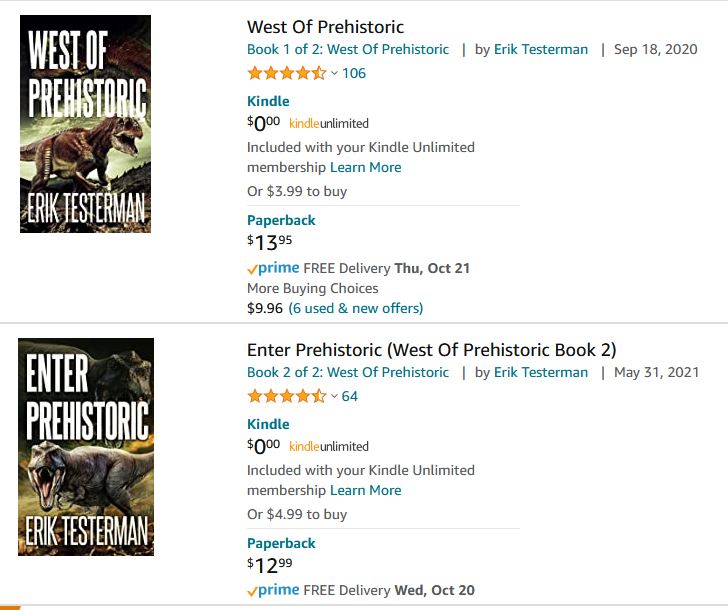Viewport: 728px width, 610px height.
Task: Open the Enter Prehistoric book cover
Action: (85, 447)
